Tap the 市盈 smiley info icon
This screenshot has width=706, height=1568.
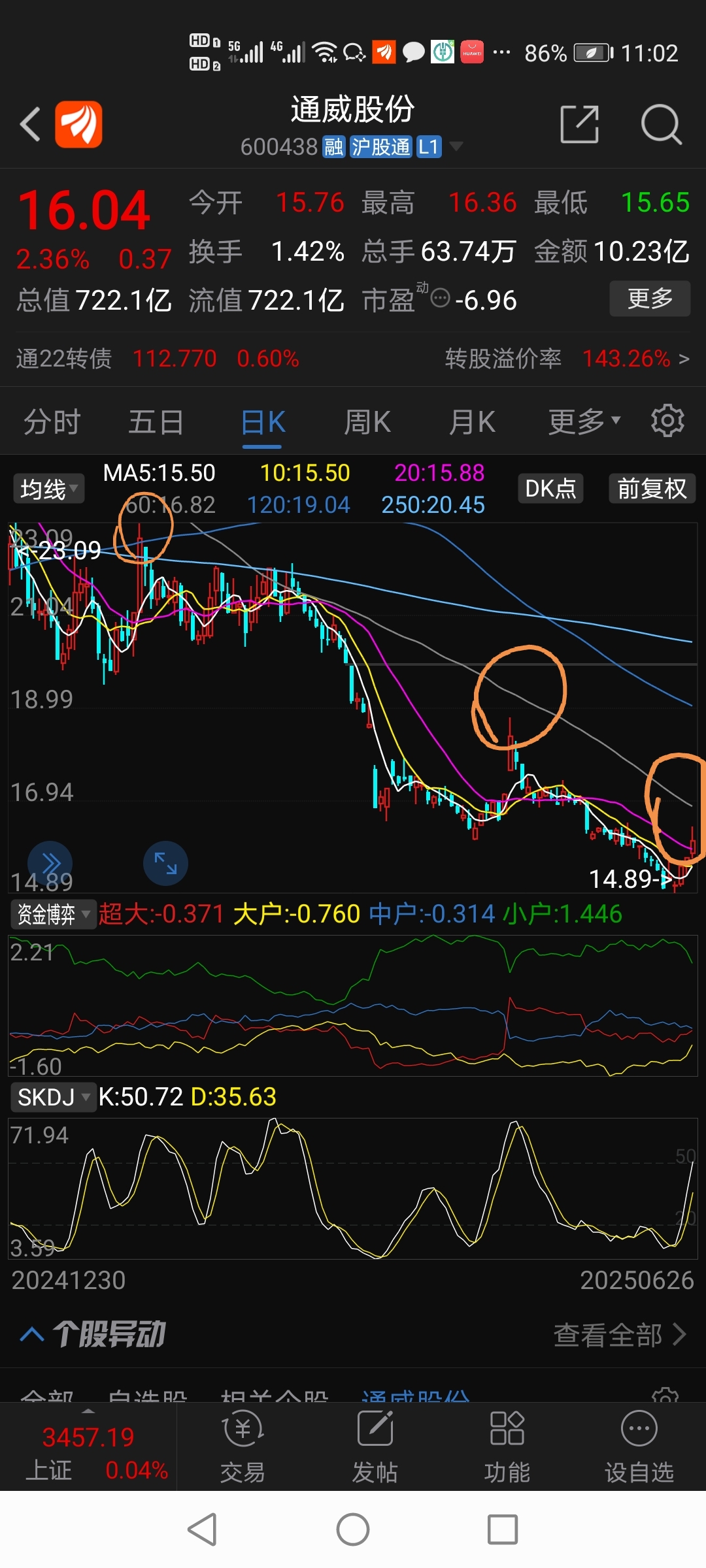coord(441,298)
